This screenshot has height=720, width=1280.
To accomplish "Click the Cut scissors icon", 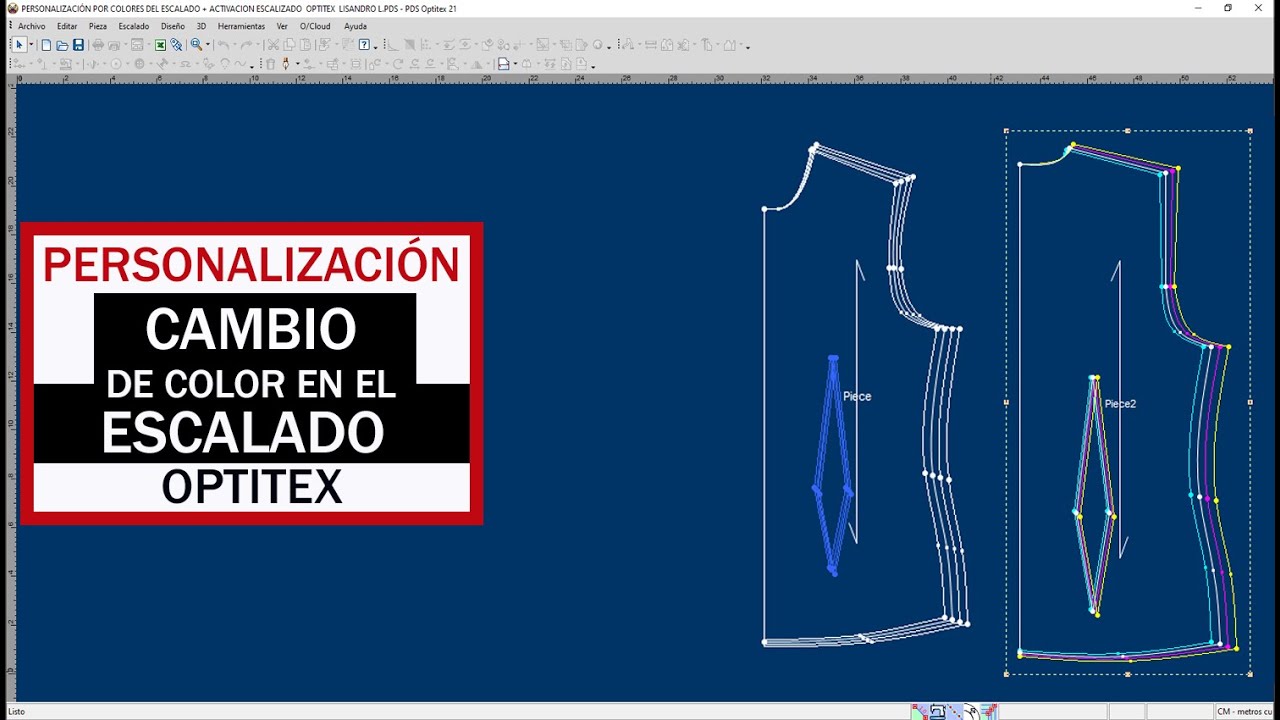I will pos(272,45).
